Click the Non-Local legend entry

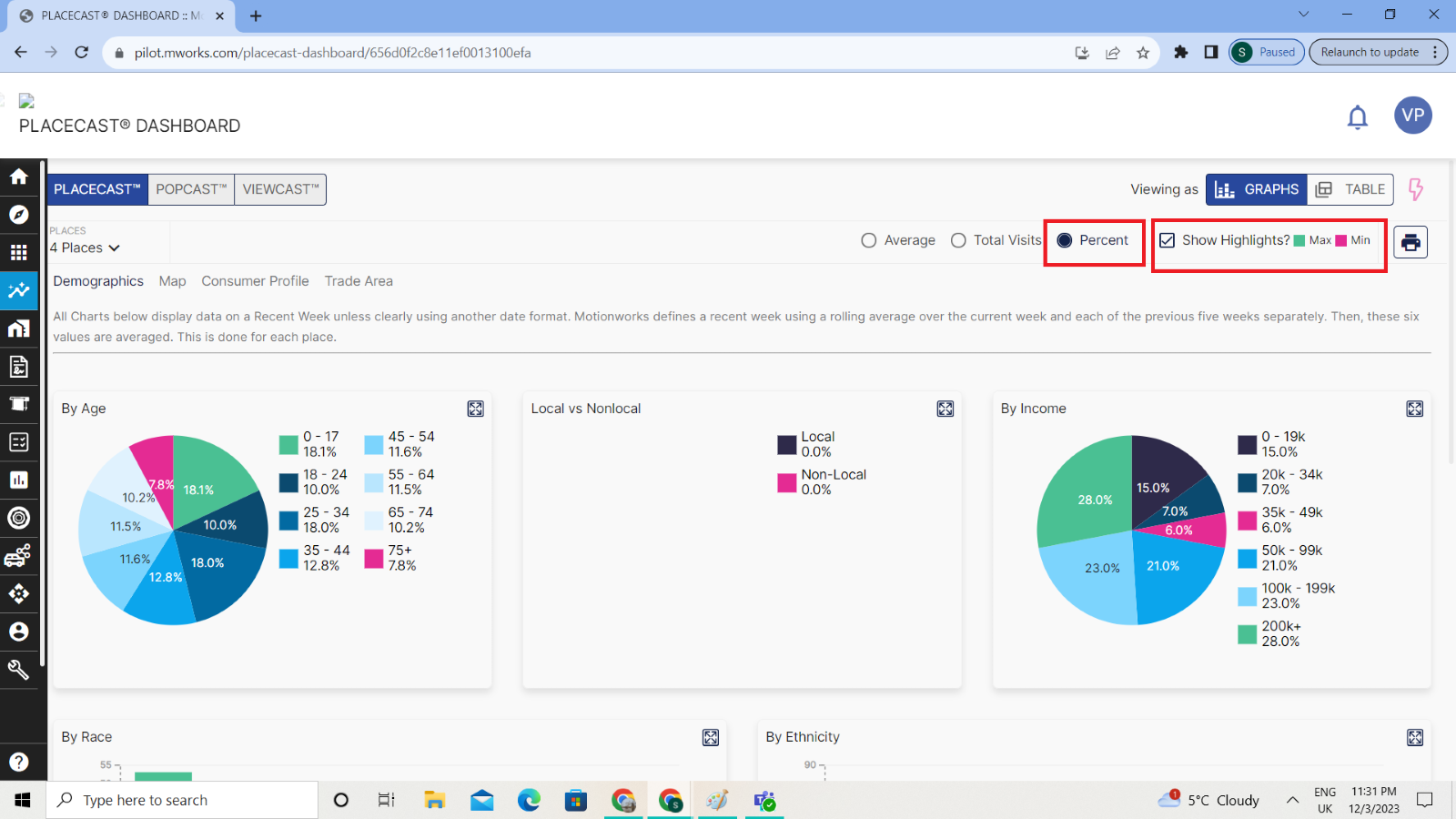[823, 481]
